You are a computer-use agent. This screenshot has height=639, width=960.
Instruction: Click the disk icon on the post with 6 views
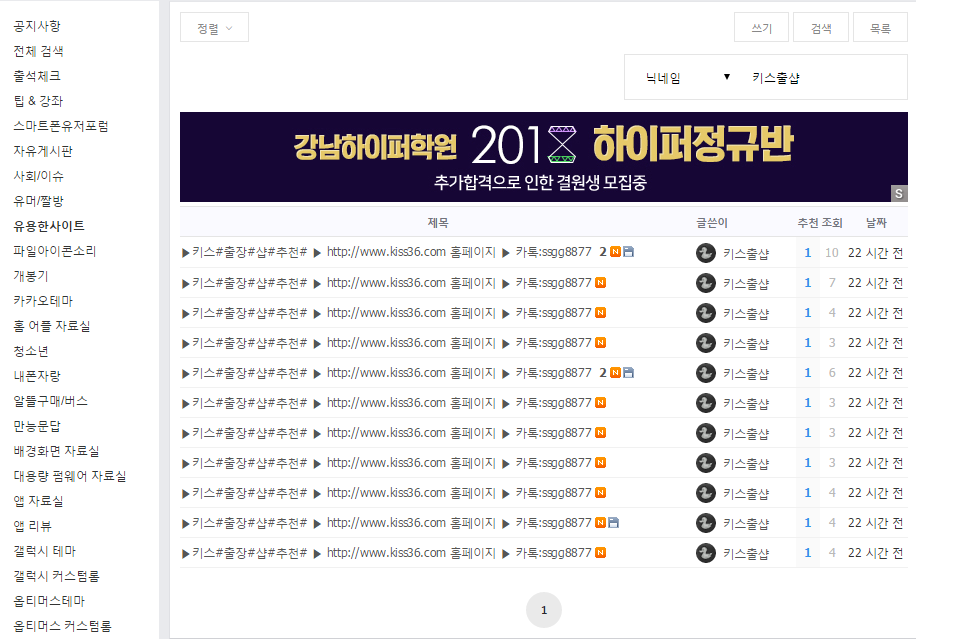pyautogui.click(x=629, y=373)
